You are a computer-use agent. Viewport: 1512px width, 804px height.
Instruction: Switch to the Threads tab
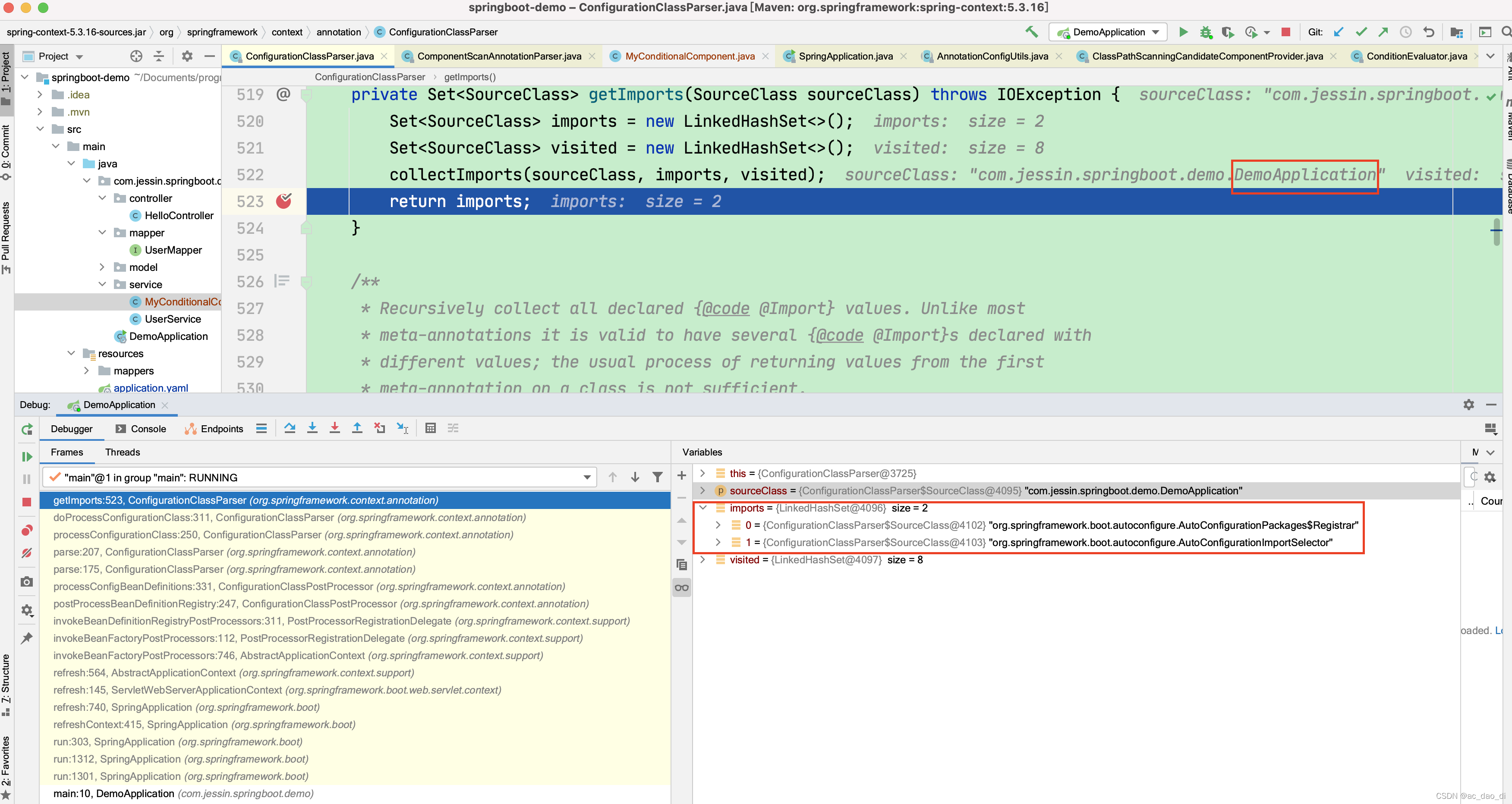(x=122, y=452)
